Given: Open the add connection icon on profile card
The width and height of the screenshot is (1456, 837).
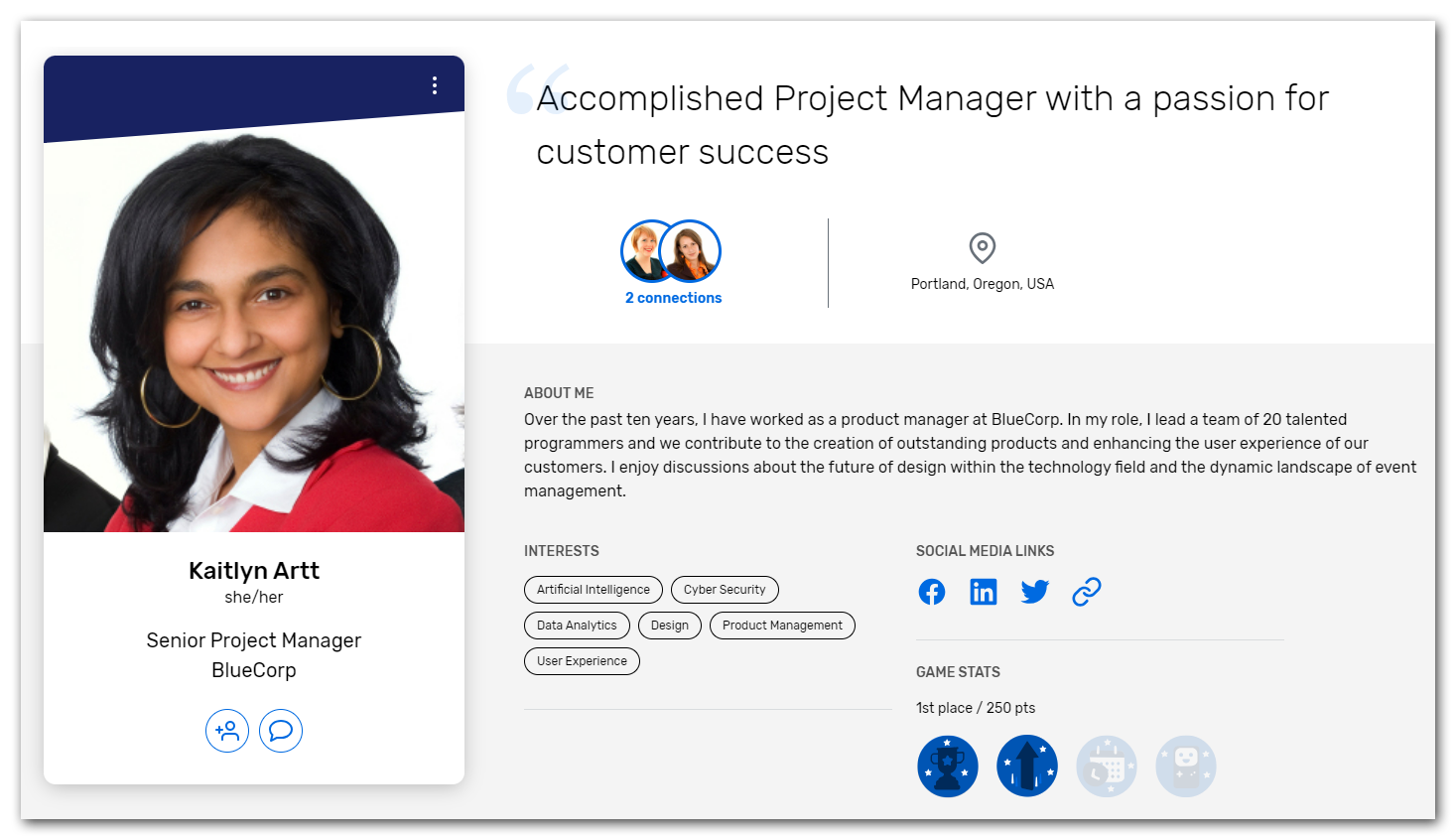Looking at the screenshot, I should point(227,731).
